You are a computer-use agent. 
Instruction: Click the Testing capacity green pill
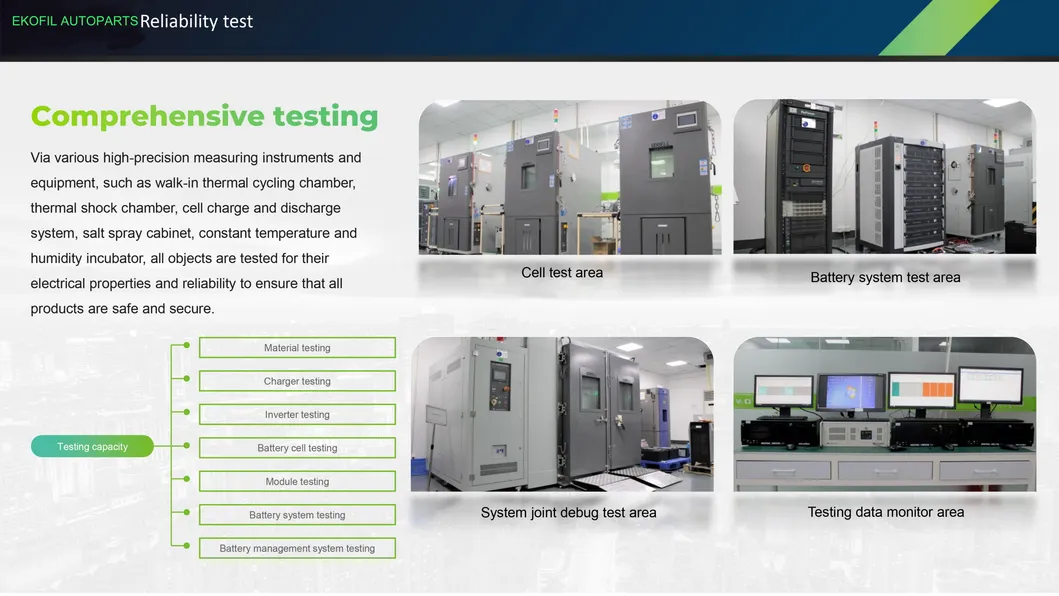click(92, 447)
